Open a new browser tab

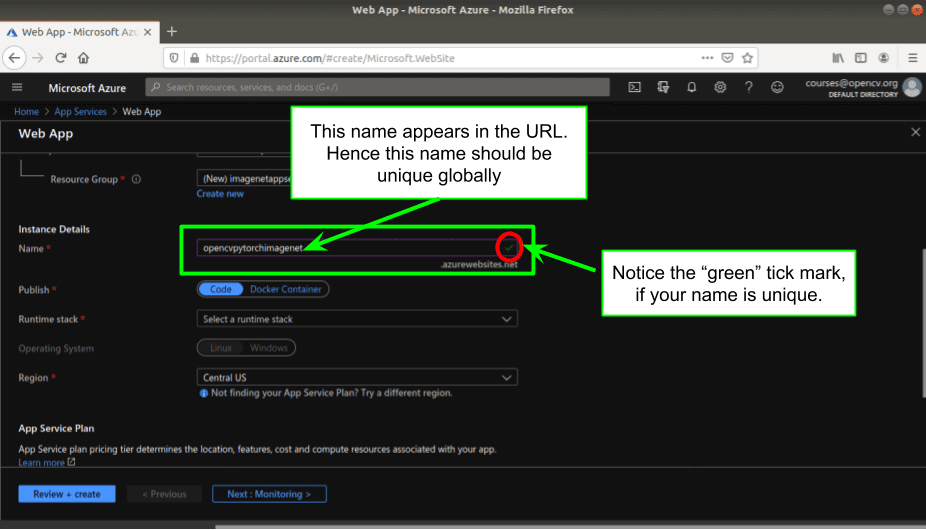[x=172, y=32]
